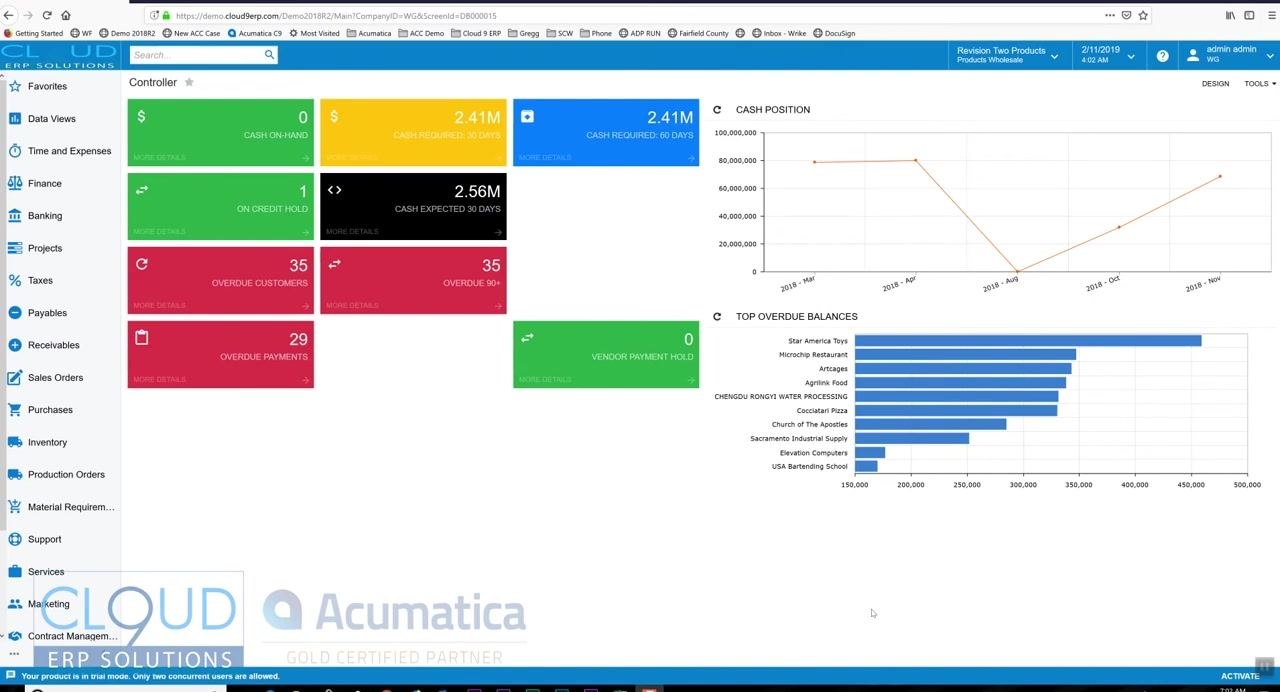
Task: Click the search magnifier icon
Action: click(269, 55)
